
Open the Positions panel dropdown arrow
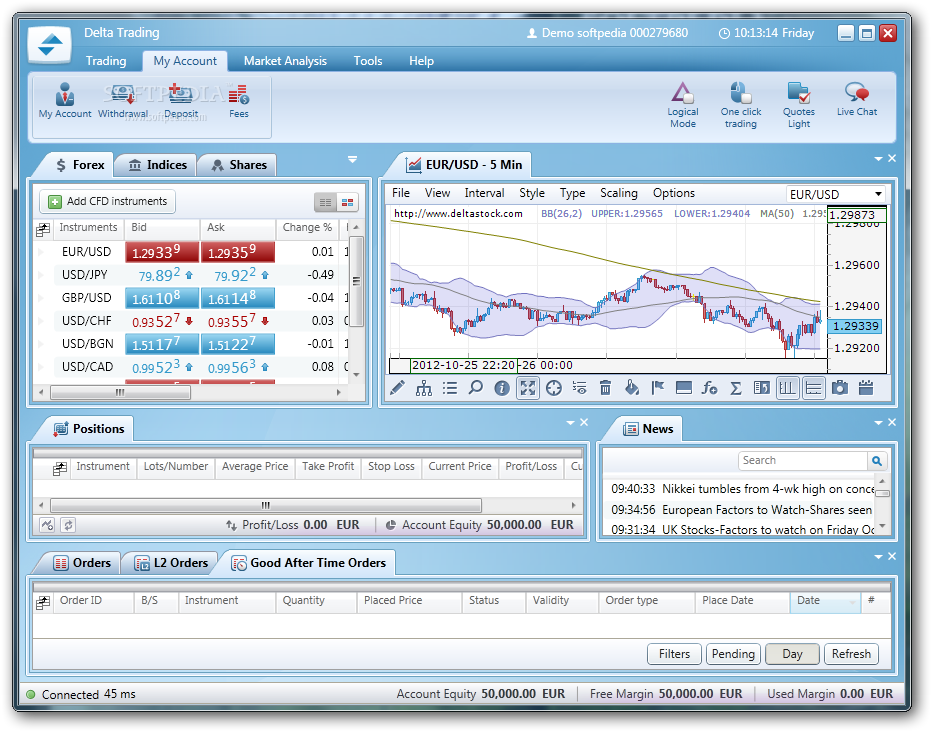click(x=571, y=422)
